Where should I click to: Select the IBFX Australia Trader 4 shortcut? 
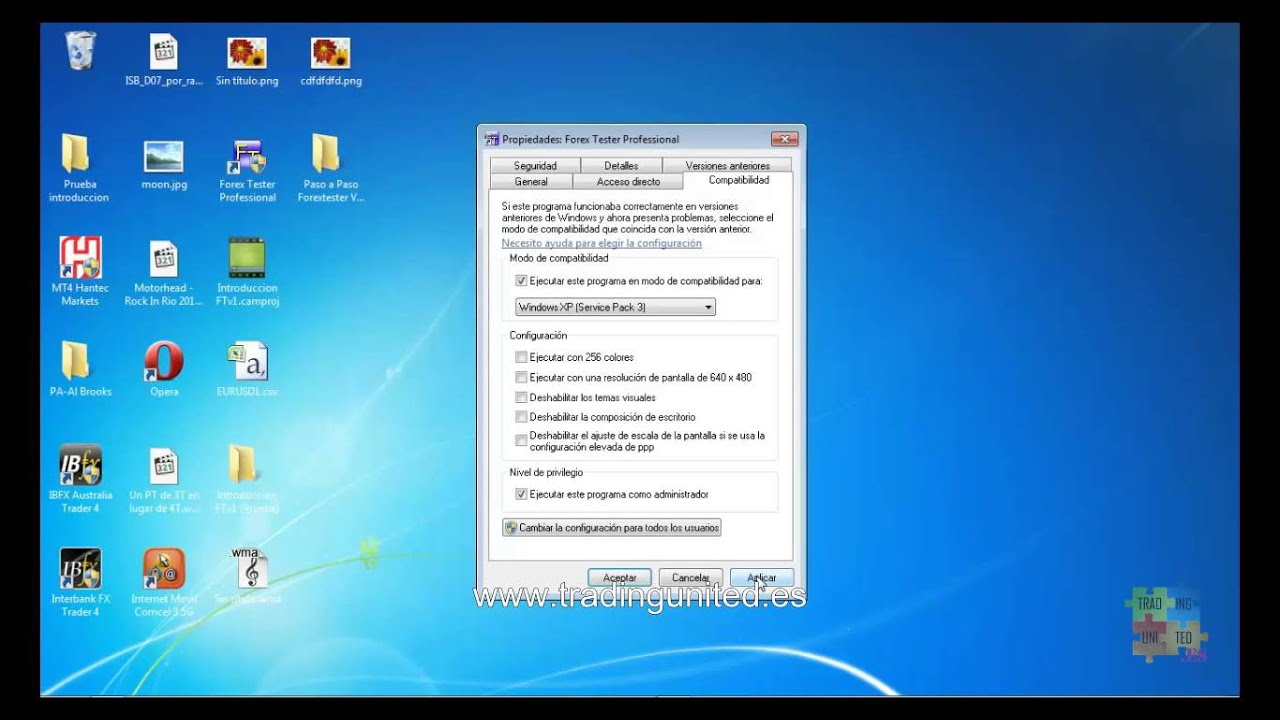81,465
